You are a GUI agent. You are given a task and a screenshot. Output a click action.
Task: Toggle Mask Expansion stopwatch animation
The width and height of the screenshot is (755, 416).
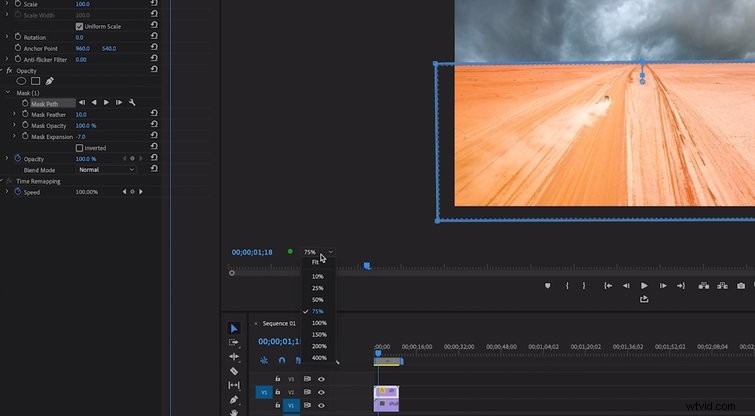point(25,136)
